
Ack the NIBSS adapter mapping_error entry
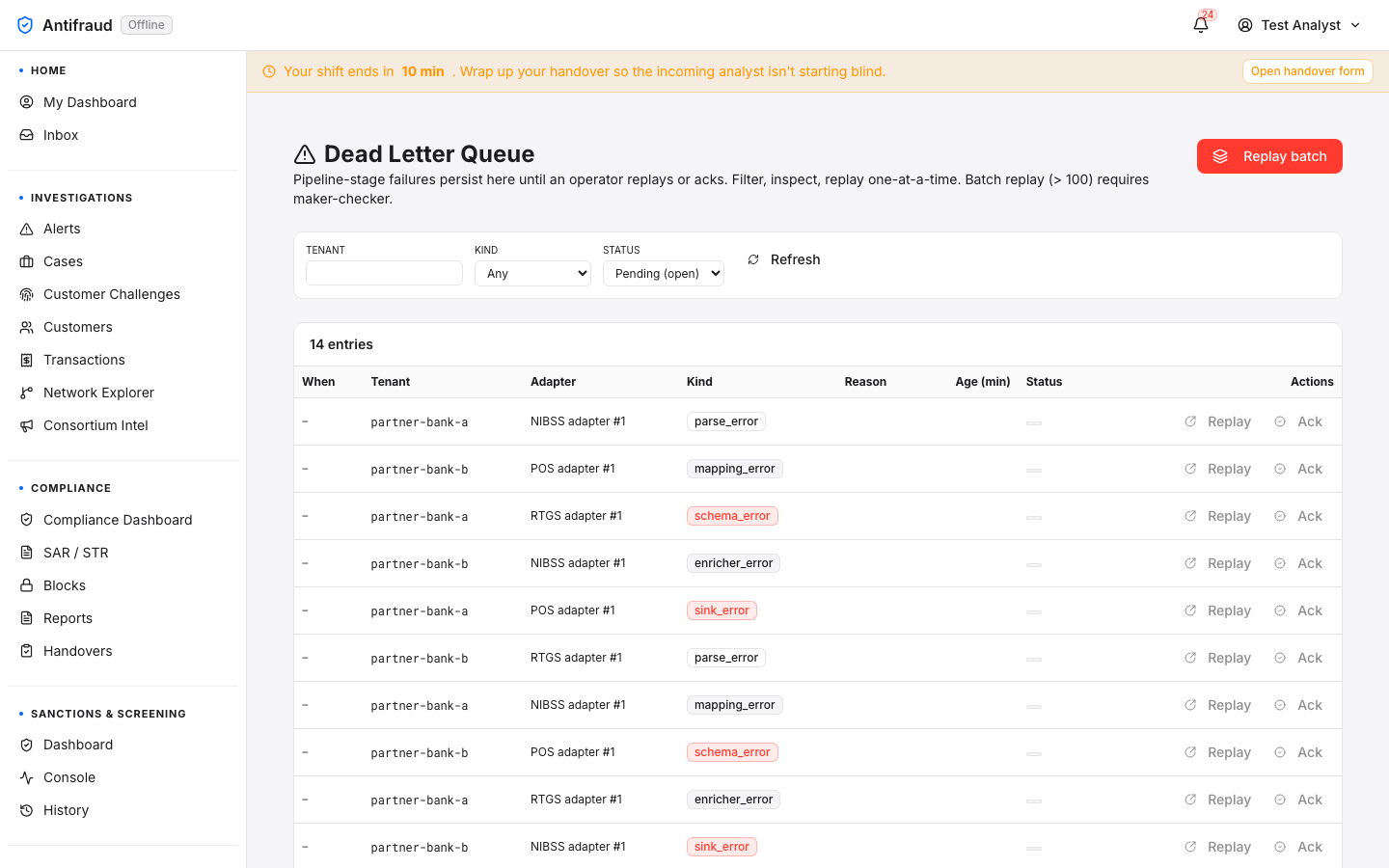point(1298,705)
